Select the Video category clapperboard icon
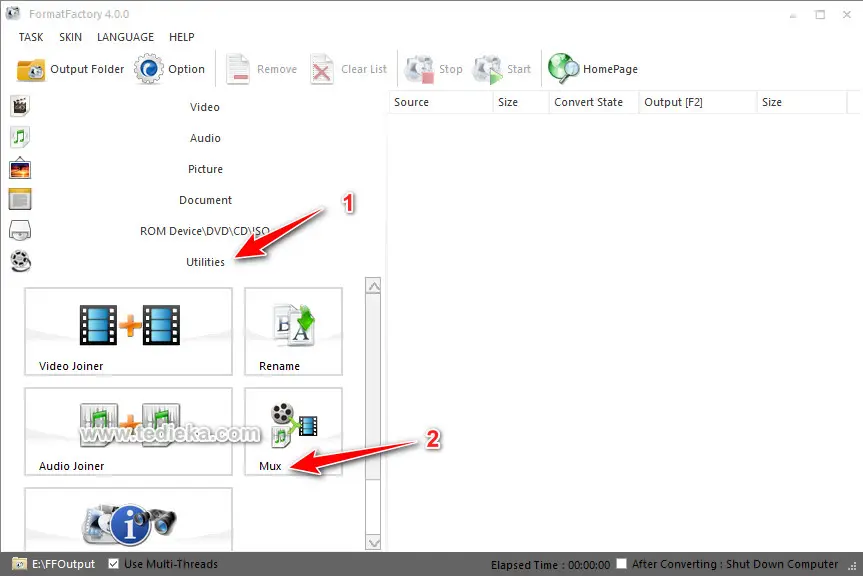The height and width of the screenshot is (576, 863). [x=20, y=106]
